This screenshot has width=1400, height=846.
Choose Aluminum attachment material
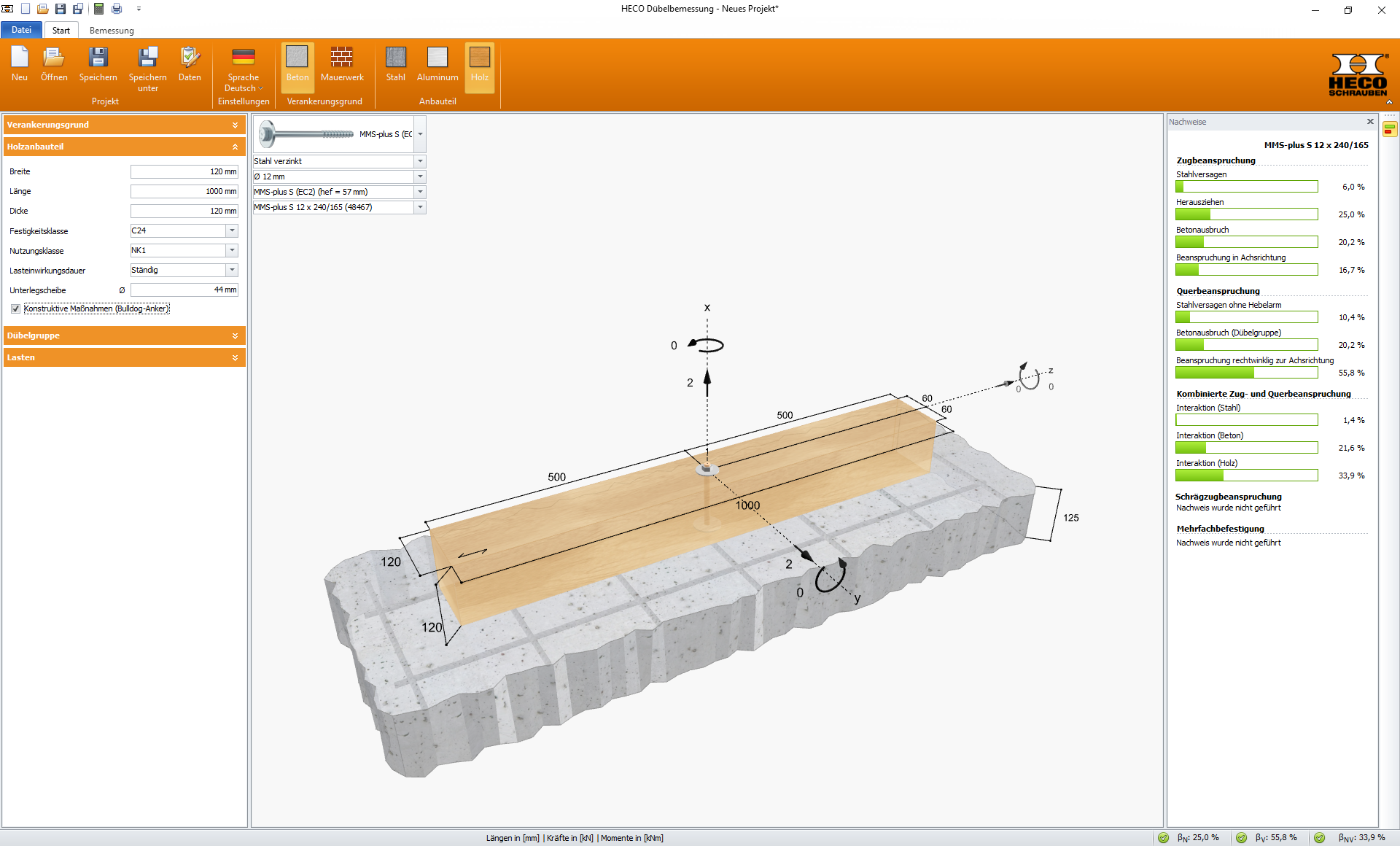pos(437,64)
